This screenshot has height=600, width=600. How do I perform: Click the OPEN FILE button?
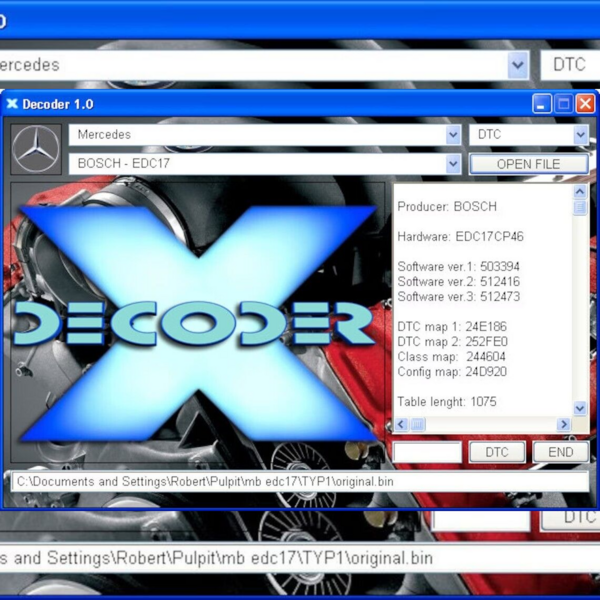(528, 164)
